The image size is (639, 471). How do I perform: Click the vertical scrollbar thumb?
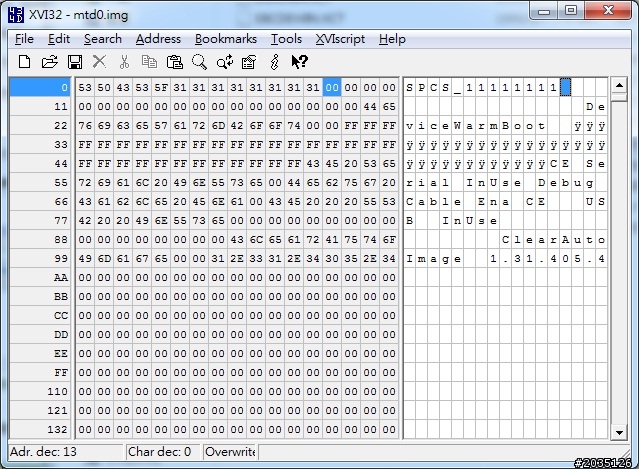pos(619,97)
